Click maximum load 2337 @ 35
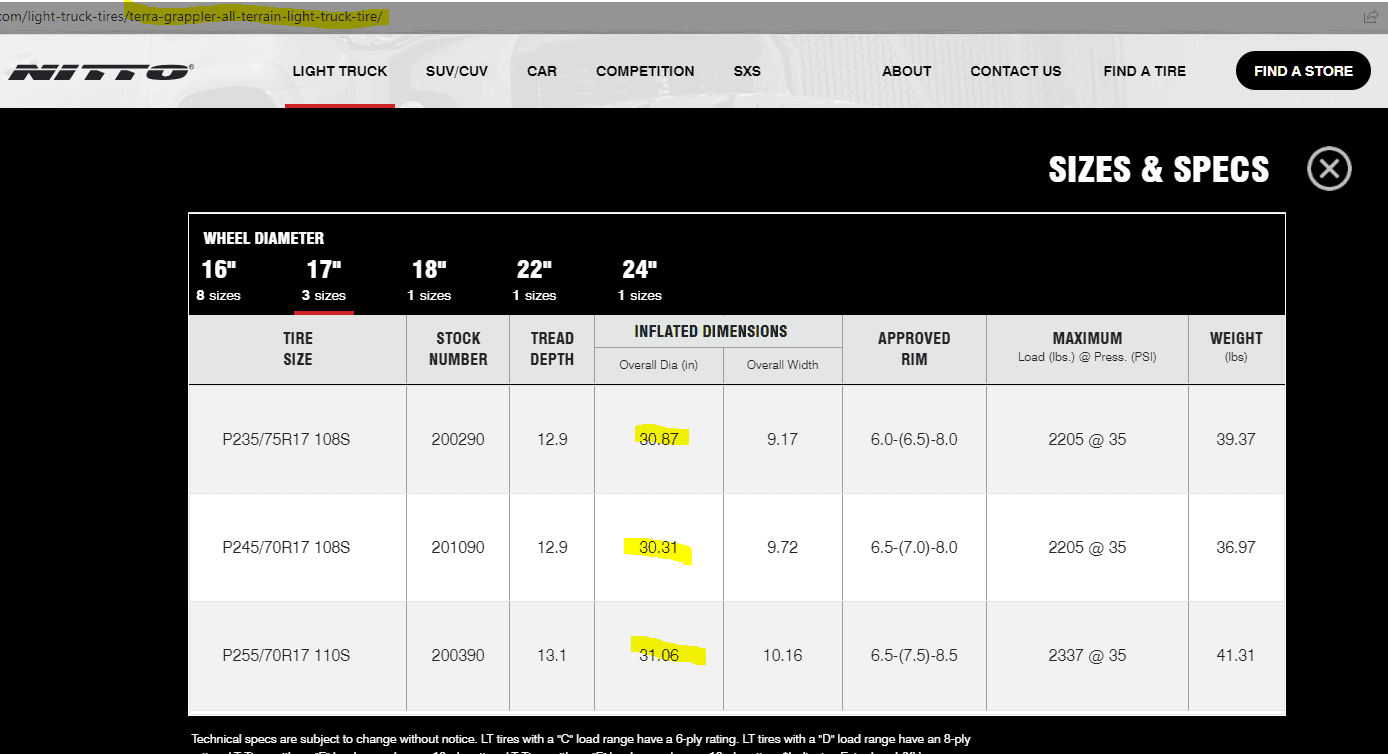 [x=1087, y=655]
